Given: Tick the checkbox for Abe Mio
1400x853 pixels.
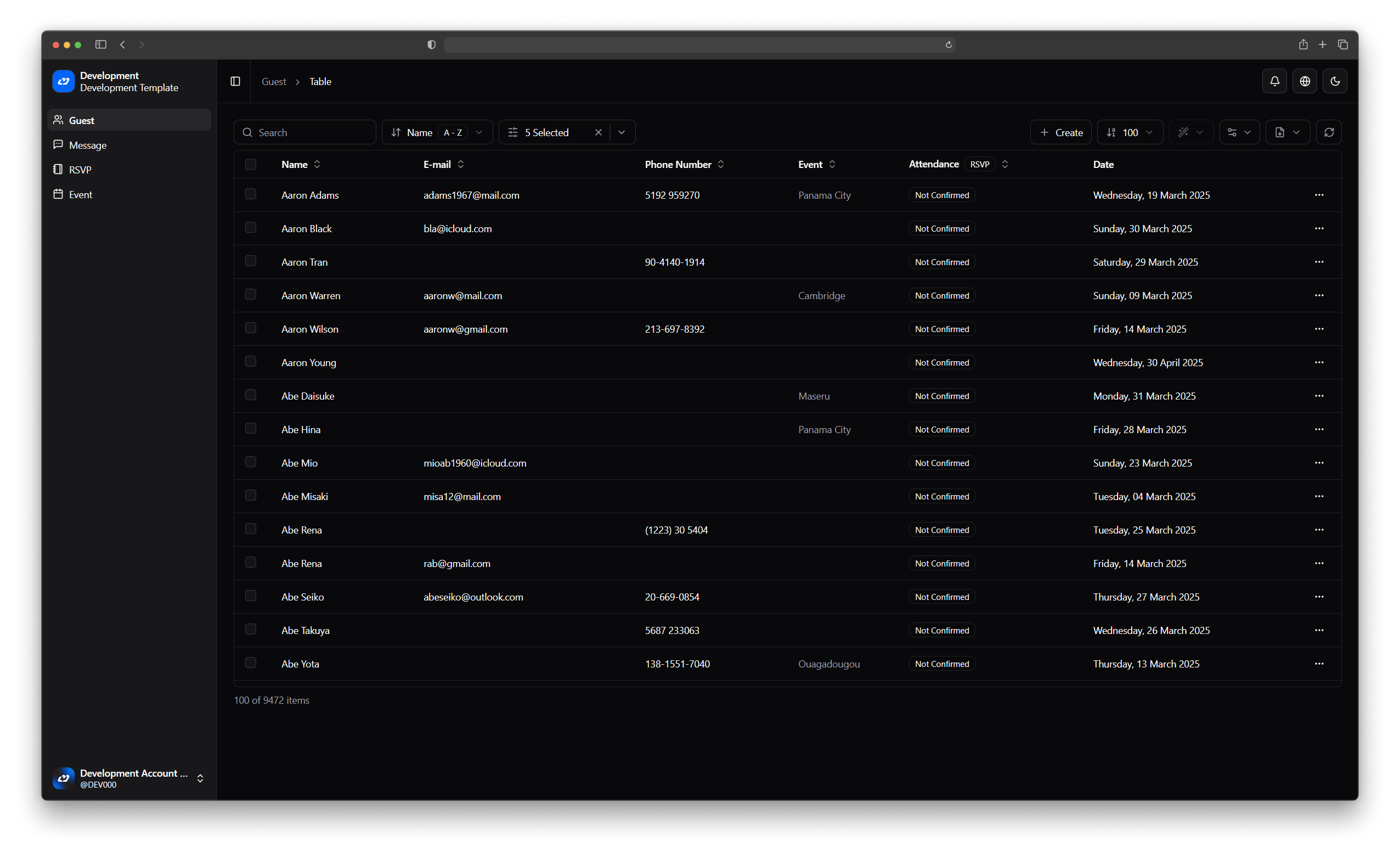Looking at the screenshot, I should (251, 462).
